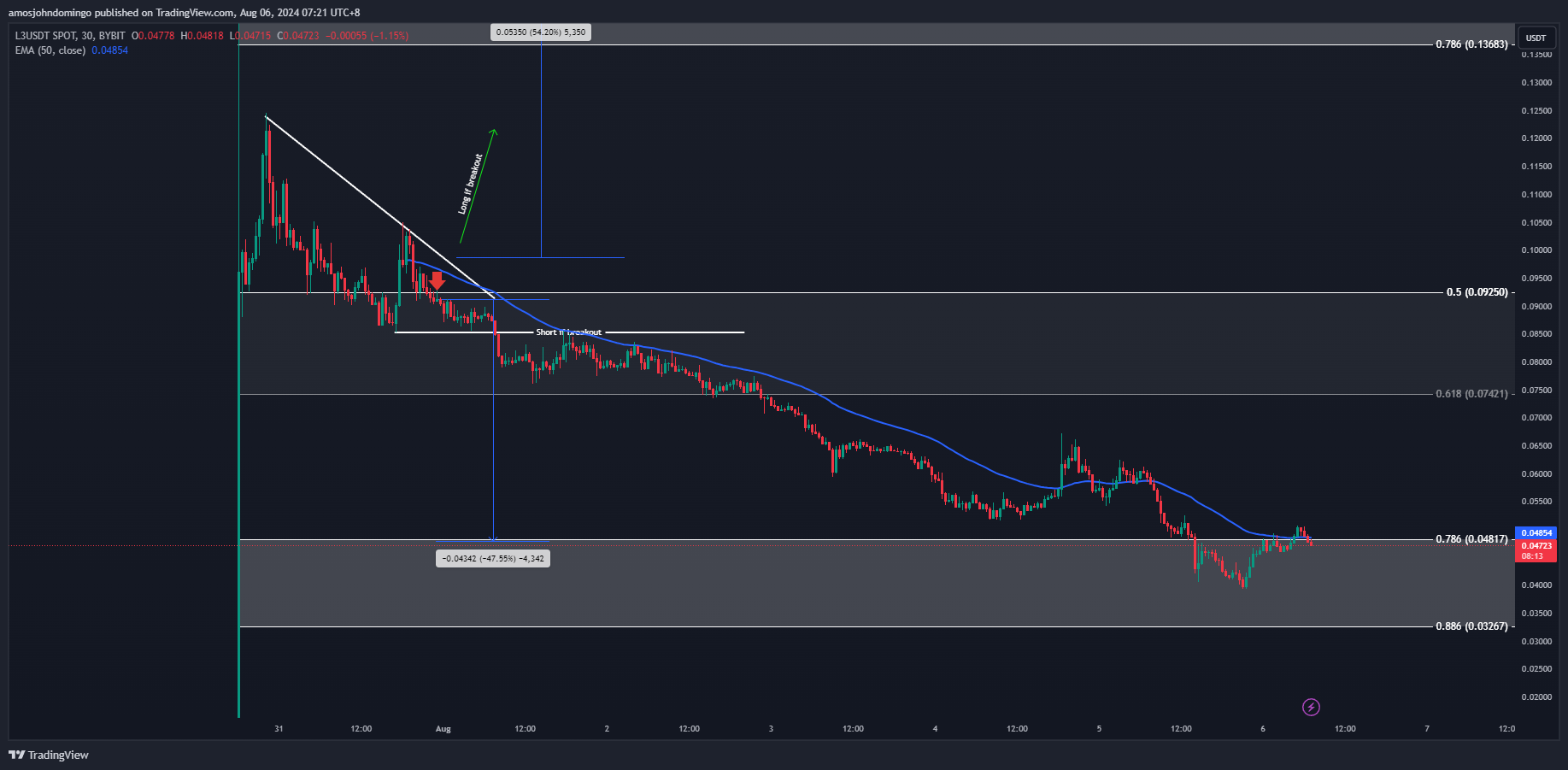The width and height of the screenshot is (1568, 770).
Task: Select the 0.05350 (54.20%) measurement label
Action: (541, 32)
